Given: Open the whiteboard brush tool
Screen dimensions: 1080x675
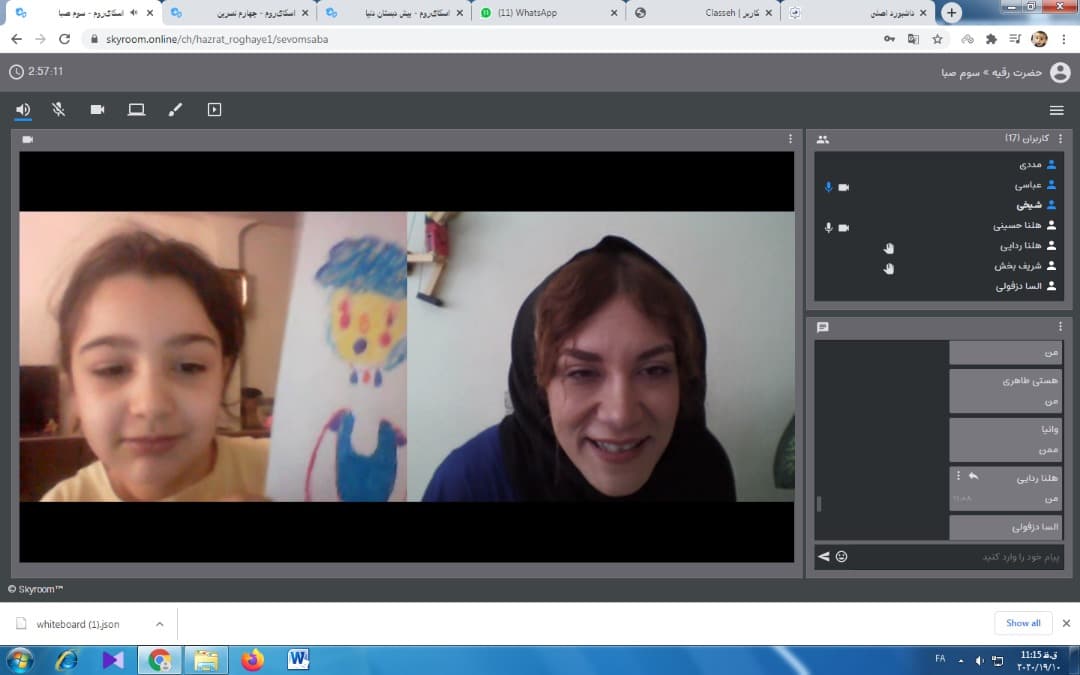Looking at the screenshot, I should pos(175,110).
